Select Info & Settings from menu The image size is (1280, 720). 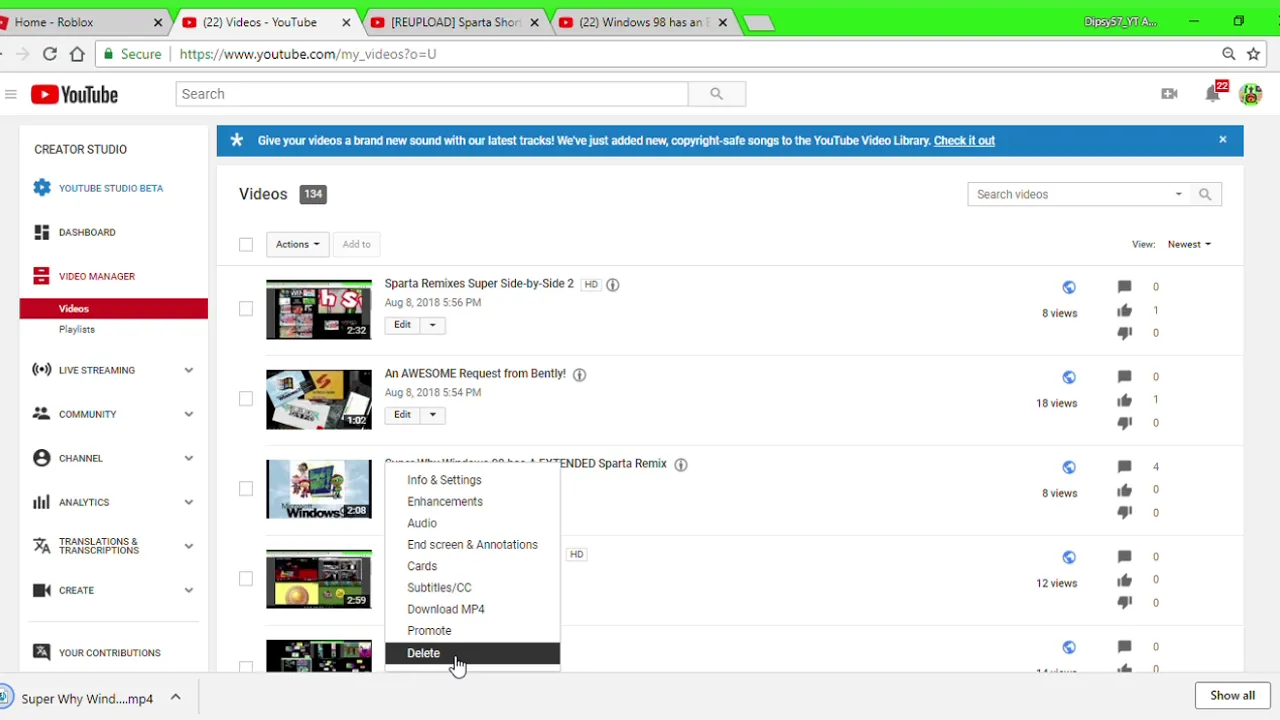point(472,480)
